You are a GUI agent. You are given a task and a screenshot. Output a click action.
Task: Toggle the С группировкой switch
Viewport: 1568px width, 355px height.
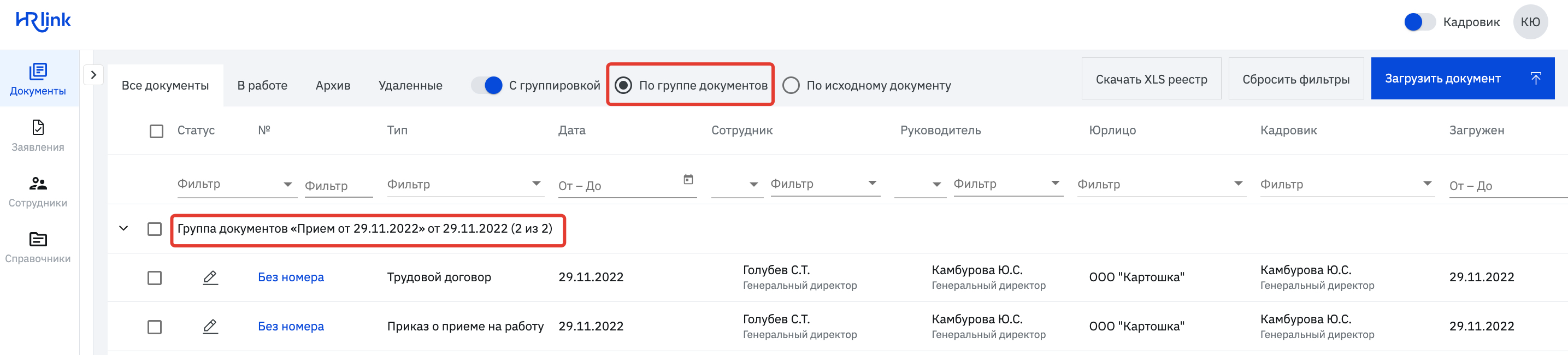pos(487,85)
